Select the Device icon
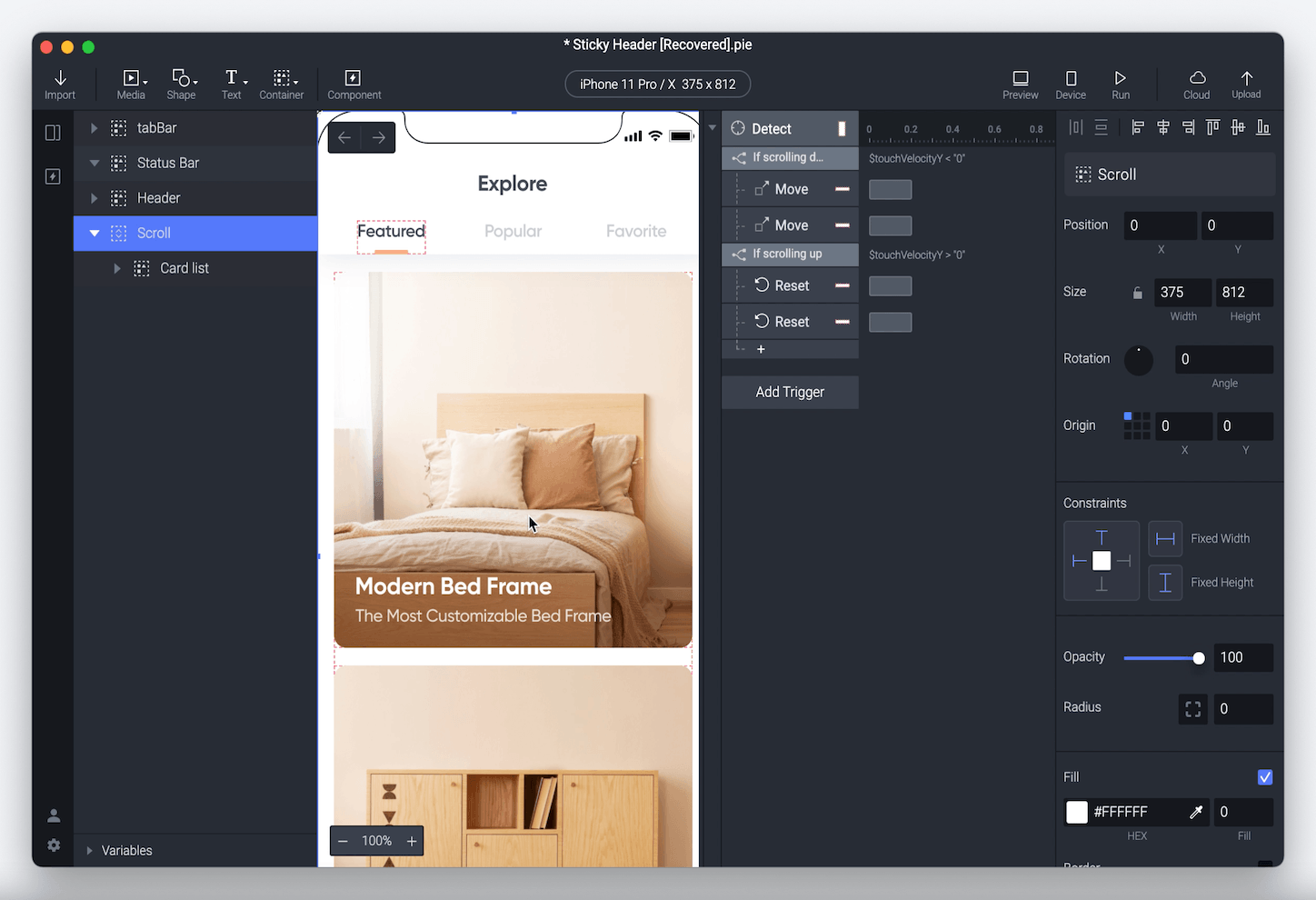 pyautogui.click(x=1071, y=78)
